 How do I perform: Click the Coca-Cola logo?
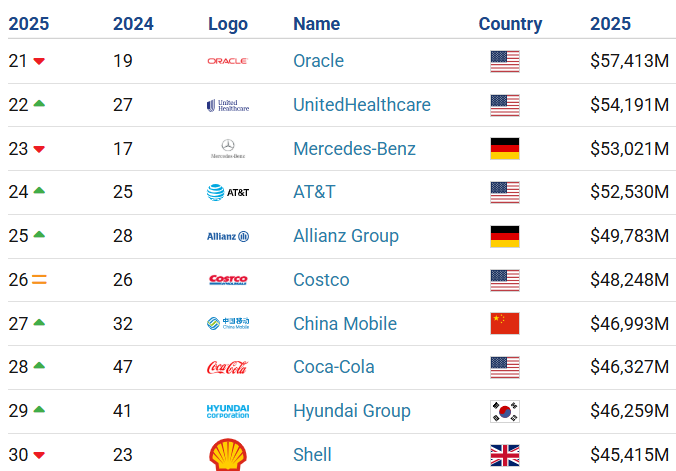tap(228, 367)
